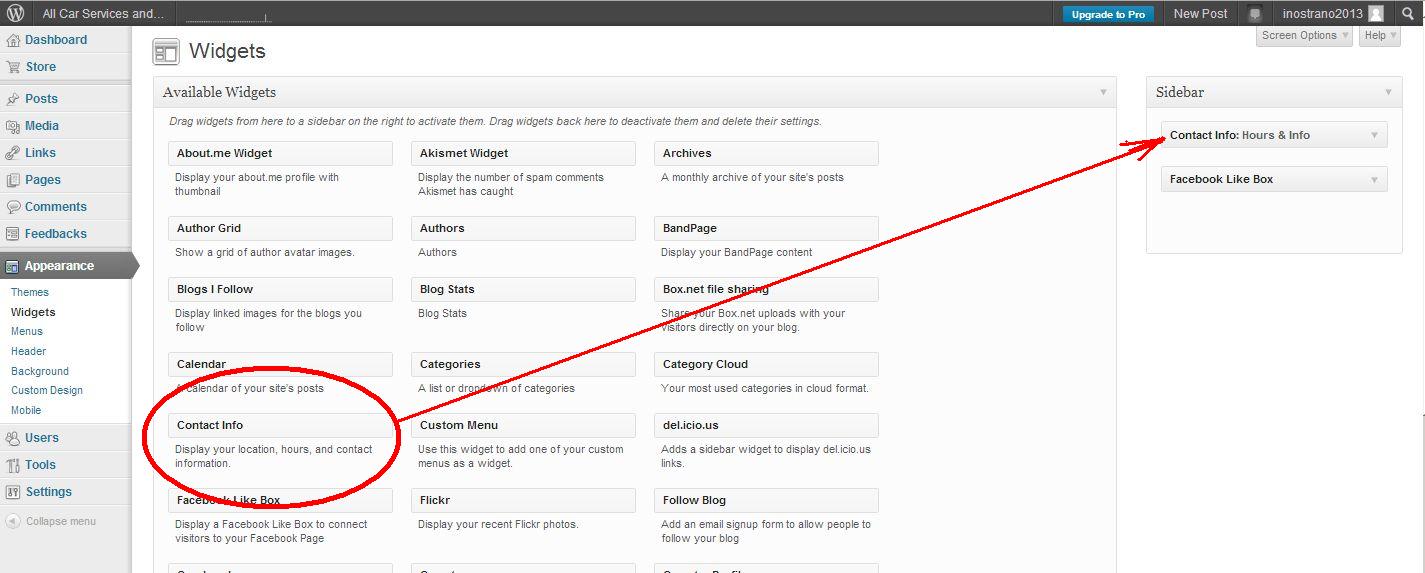Click the stats sparkline in admin bar
The image size is (1425, 573).
[228, 16]
